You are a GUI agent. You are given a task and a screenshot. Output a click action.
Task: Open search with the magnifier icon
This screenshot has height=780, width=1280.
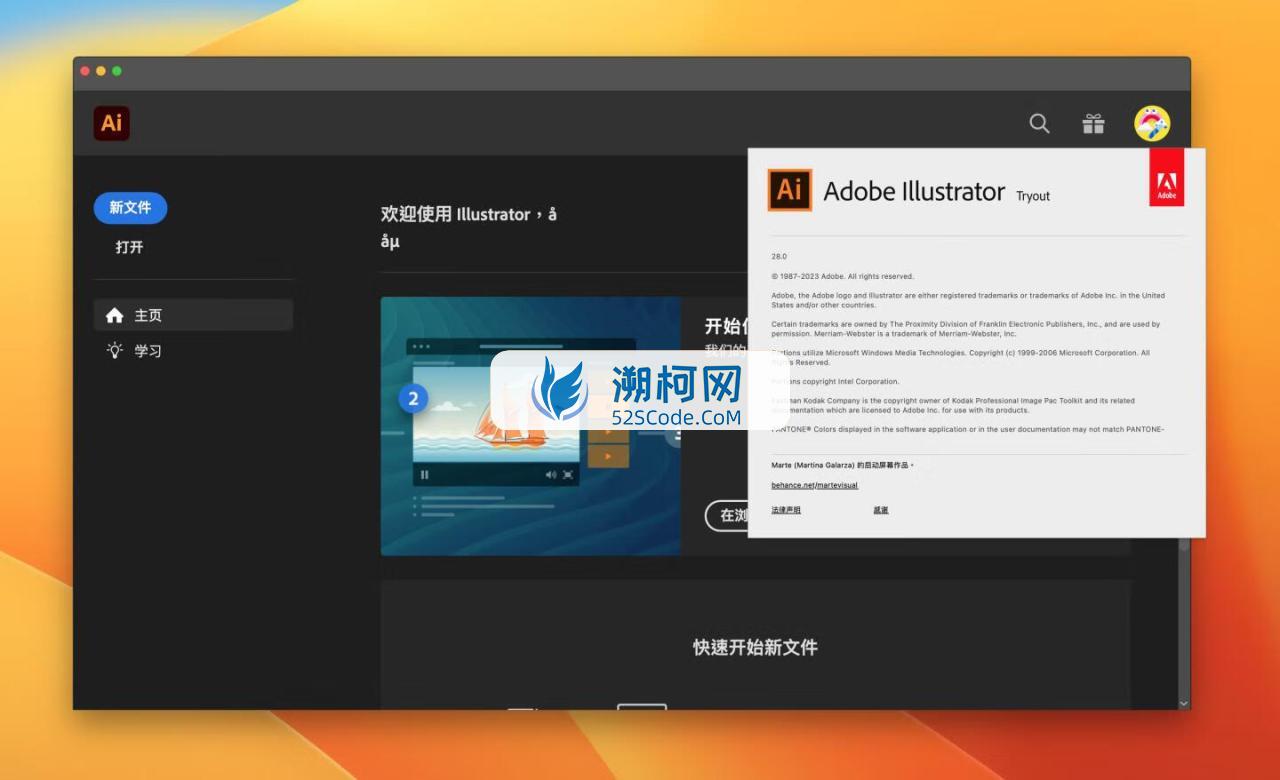(1040, 123)
